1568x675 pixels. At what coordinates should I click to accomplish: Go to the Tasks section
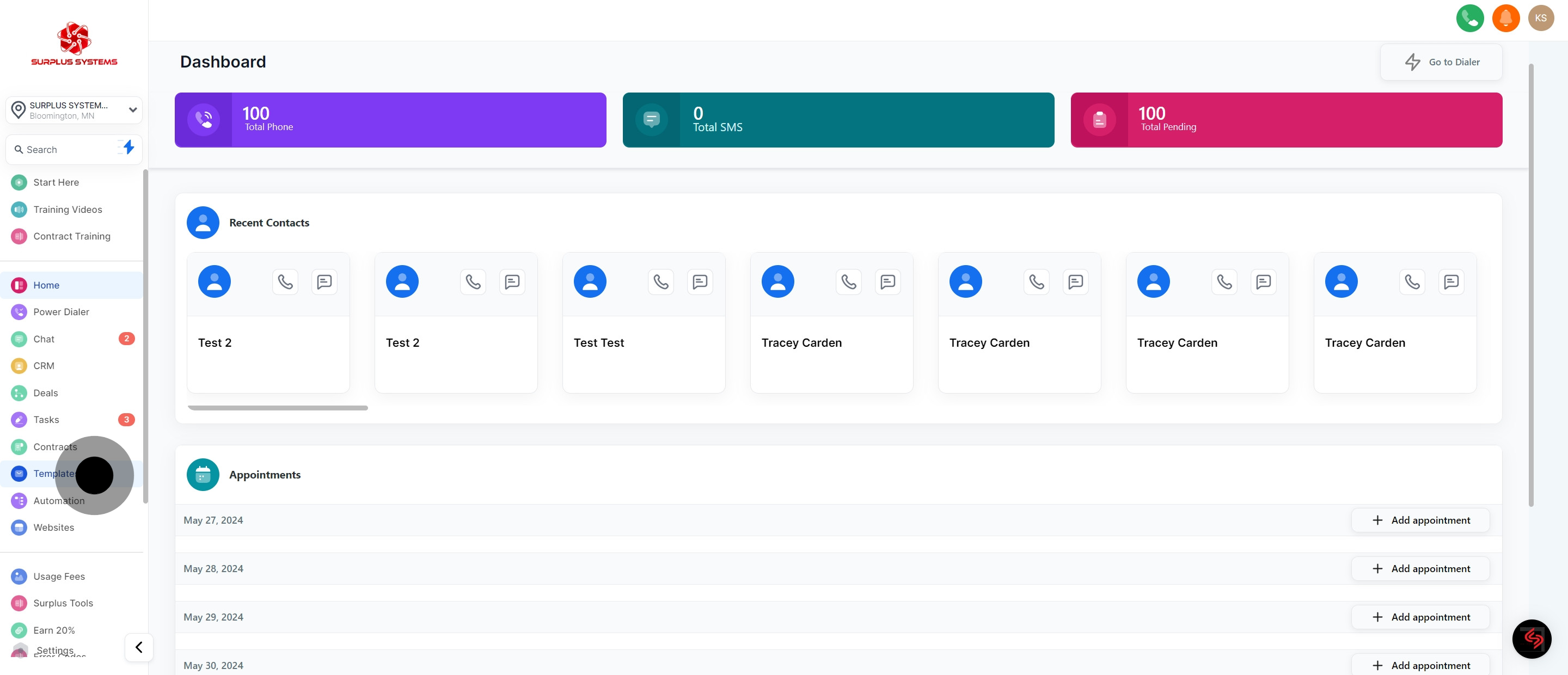pos(46,419)
